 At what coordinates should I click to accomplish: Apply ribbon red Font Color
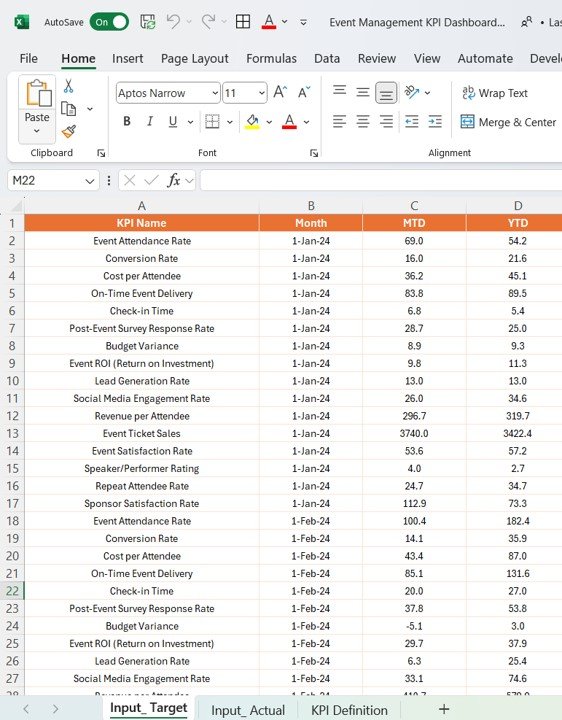point(289,122)
